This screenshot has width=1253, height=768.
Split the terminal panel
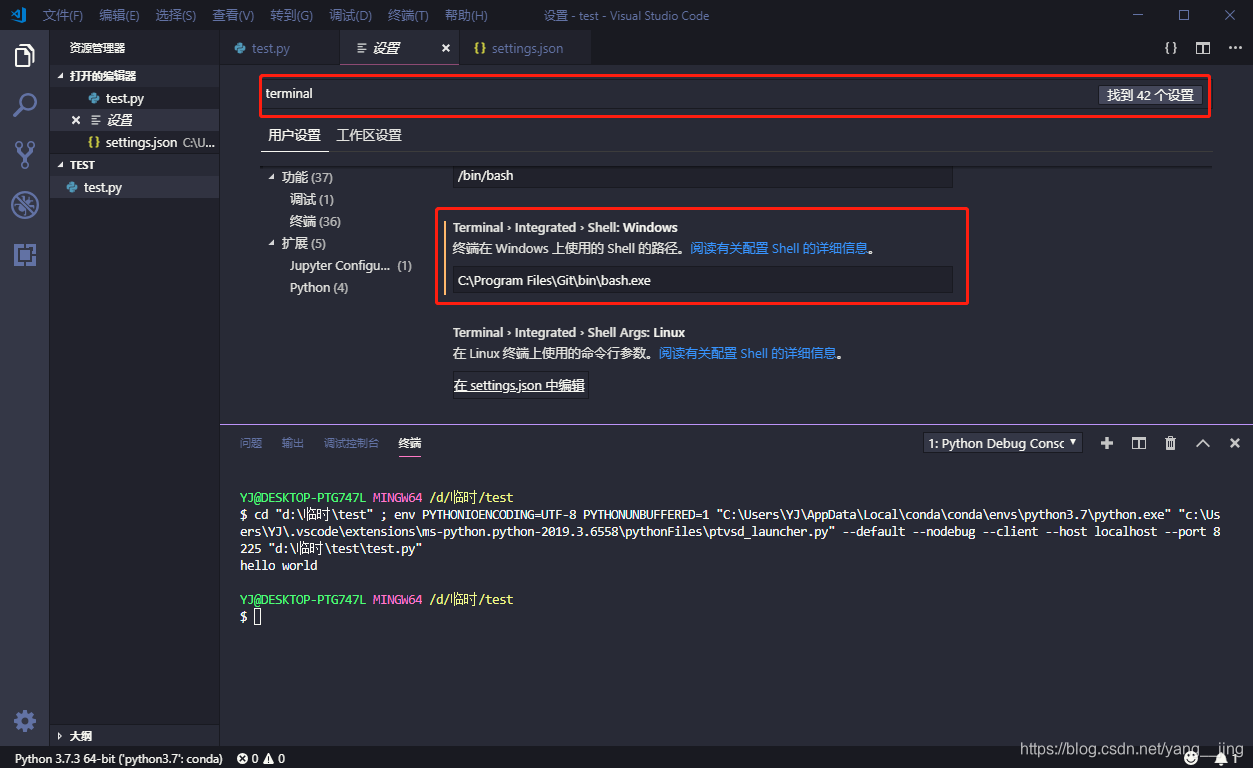[x=1138, y=443]
